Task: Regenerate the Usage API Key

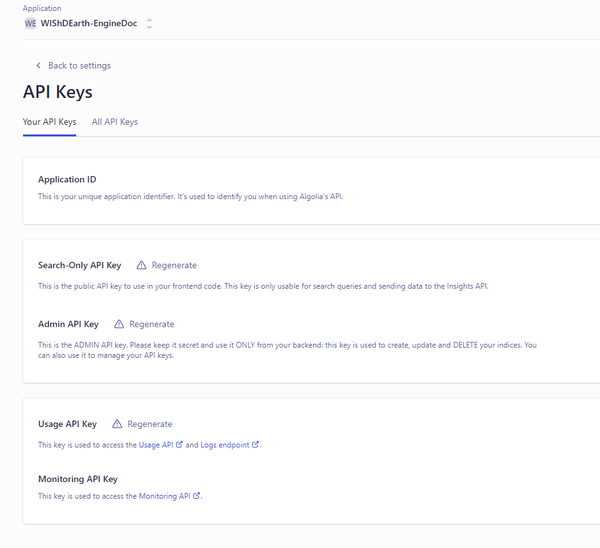Action: click(150, 424)
